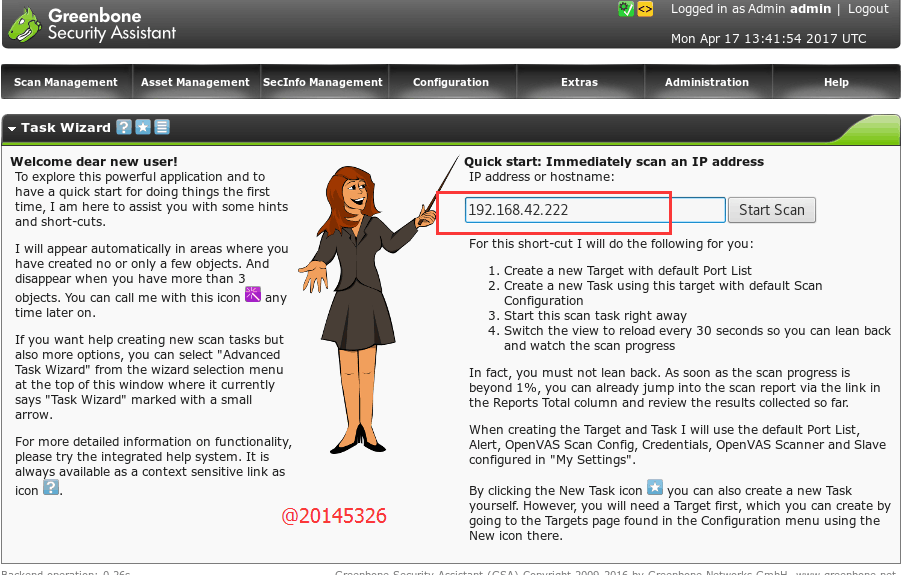Click the Start Scan button
908x575 pixels.
click(x=772, y=210)
